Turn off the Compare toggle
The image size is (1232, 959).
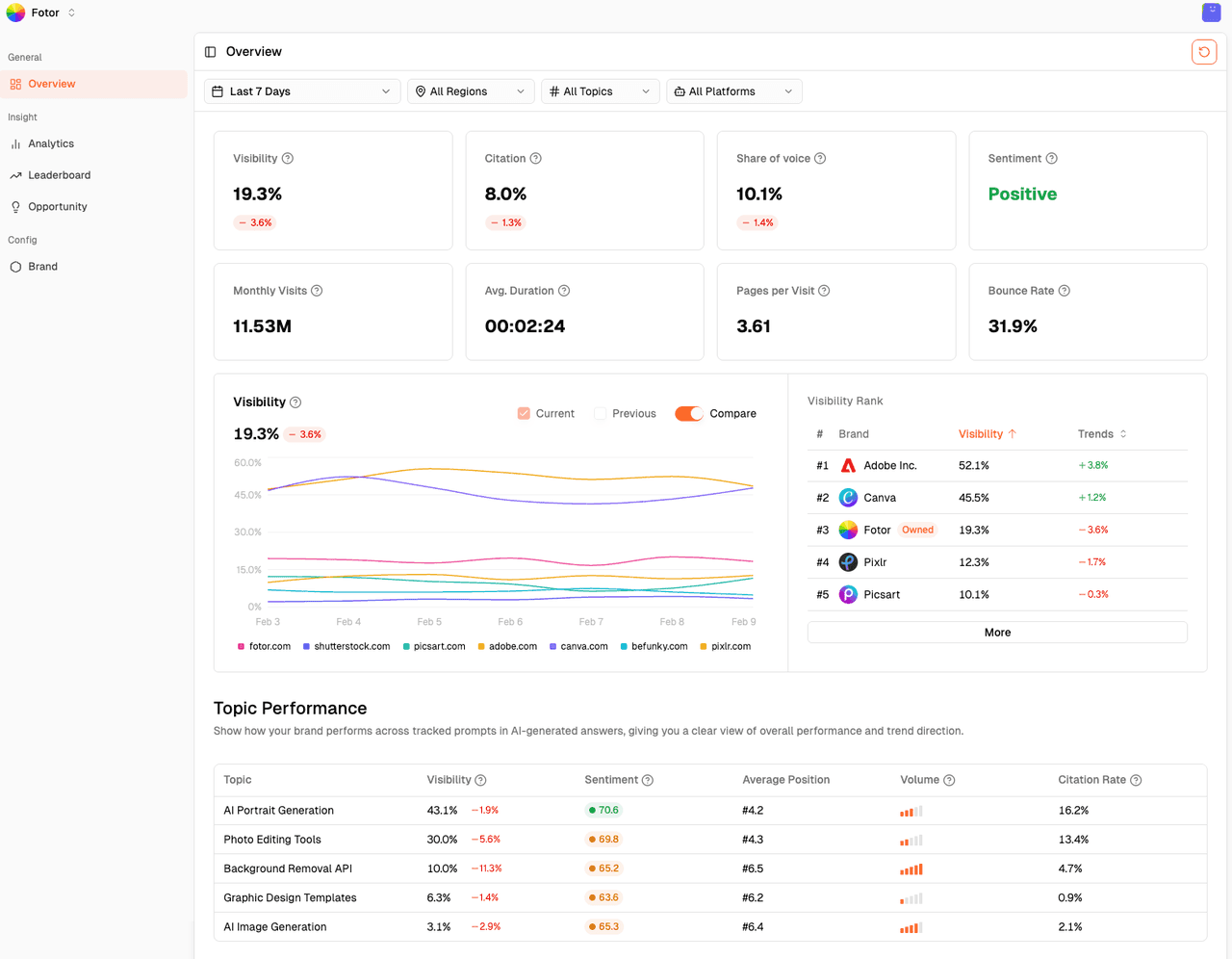pyautogui.click(x=689, y=414)
